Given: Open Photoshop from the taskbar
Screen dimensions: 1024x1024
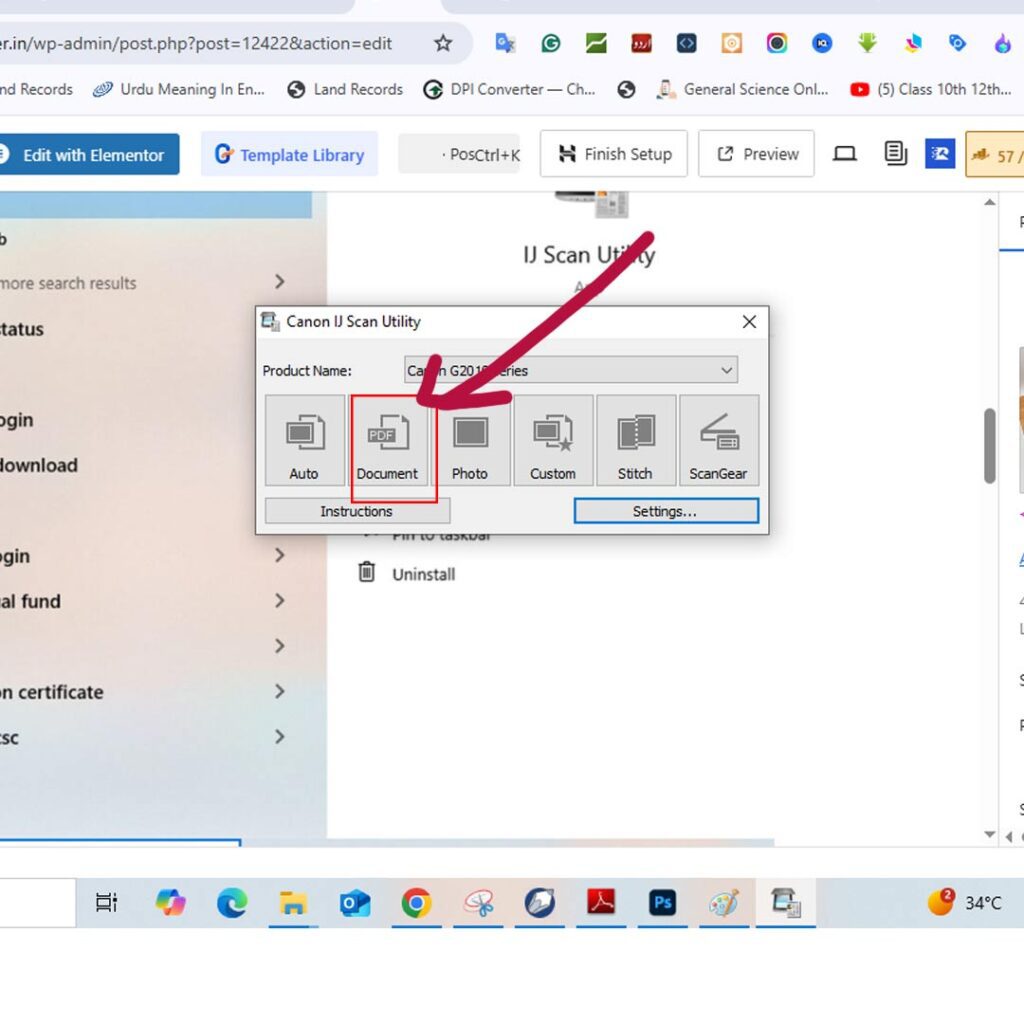Looking at the screenshot, I should tap(662, 903).
